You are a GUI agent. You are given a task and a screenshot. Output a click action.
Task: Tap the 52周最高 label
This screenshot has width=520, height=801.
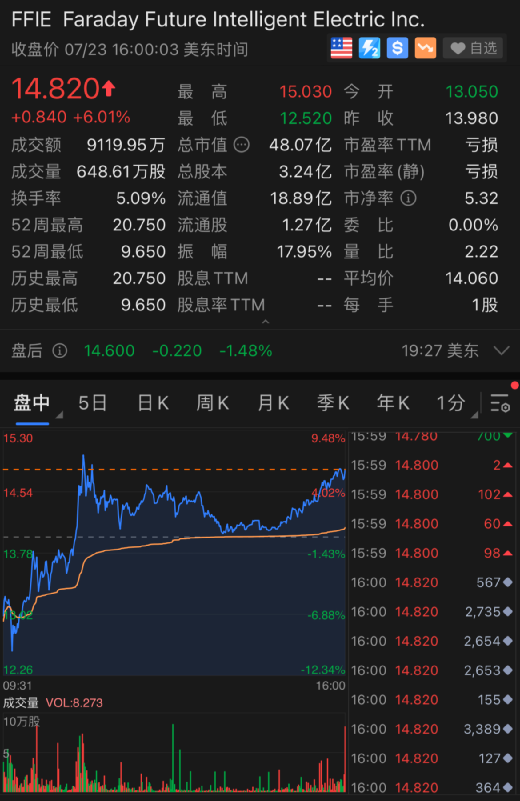(47, 225)
